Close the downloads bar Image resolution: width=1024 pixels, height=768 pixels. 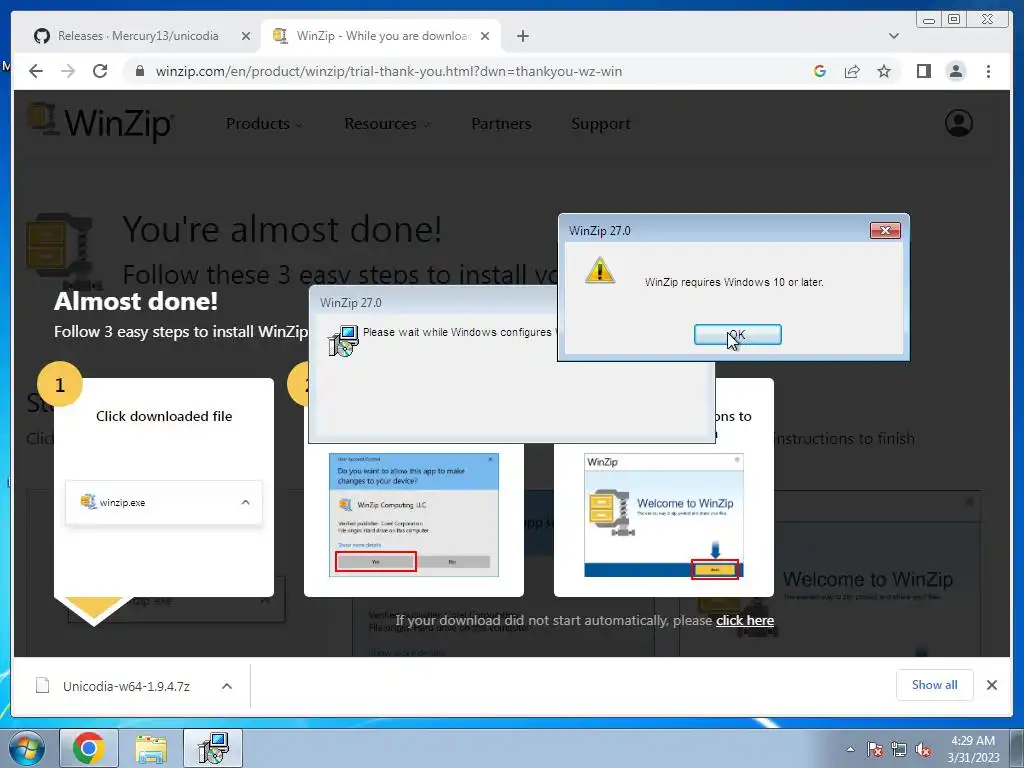(x=991, y=684)
